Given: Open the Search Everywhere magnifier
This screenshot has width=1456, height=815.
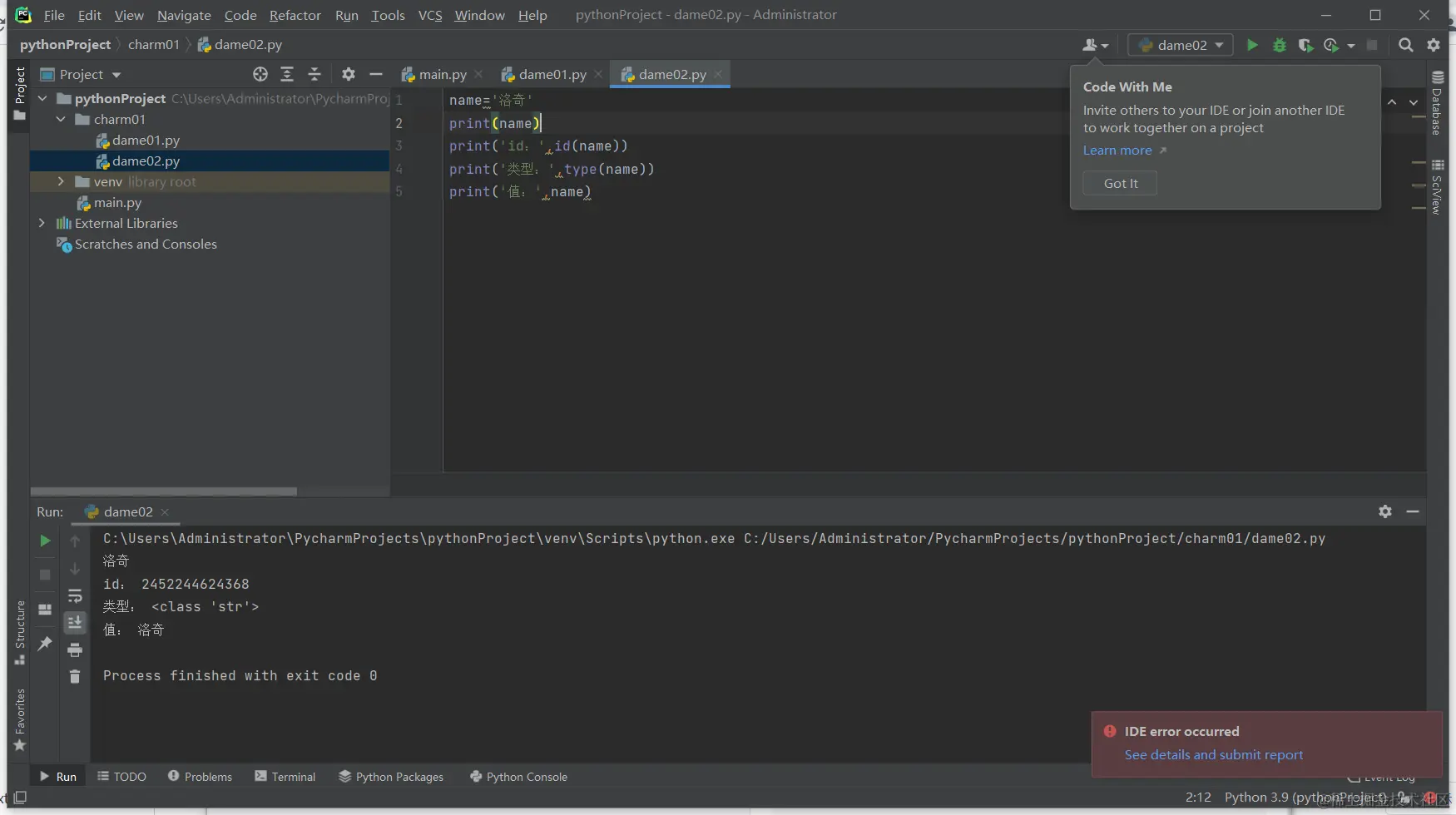Looking at the screenshot, I should click(1406, 45).
